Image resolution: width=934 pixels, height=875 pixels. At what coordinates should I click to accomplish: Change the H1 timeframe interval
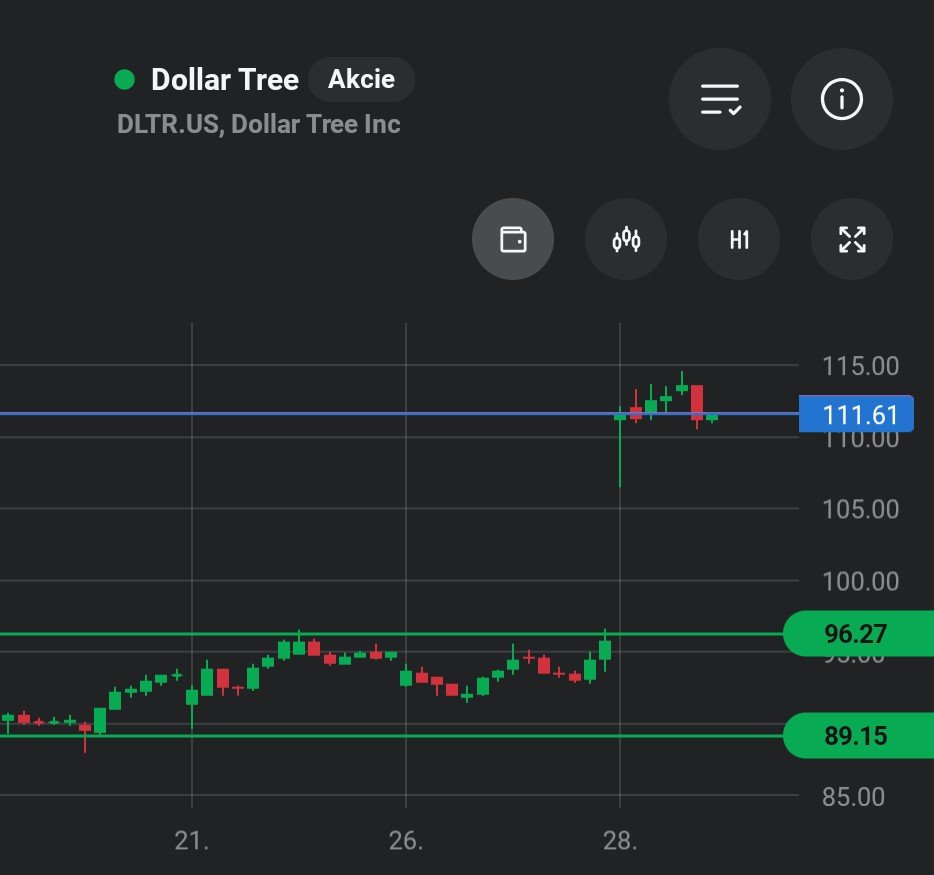tap(739, 239)
